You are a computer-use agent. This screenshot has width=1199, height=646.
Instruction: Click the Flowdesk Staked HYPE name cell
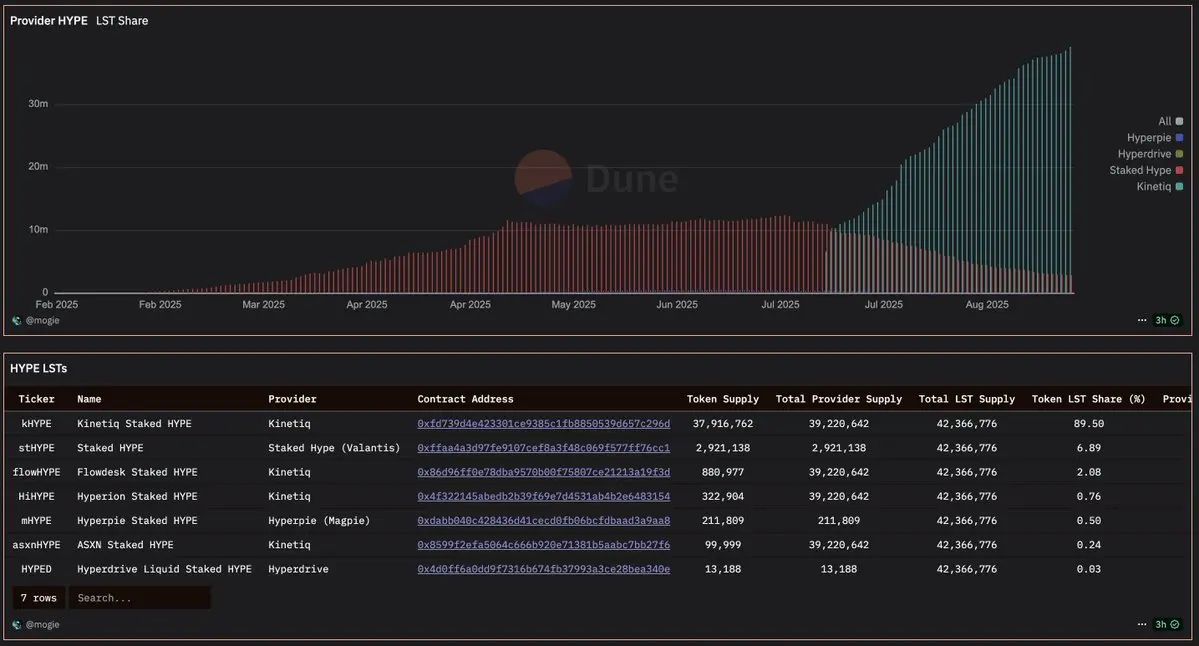[137, 472]
